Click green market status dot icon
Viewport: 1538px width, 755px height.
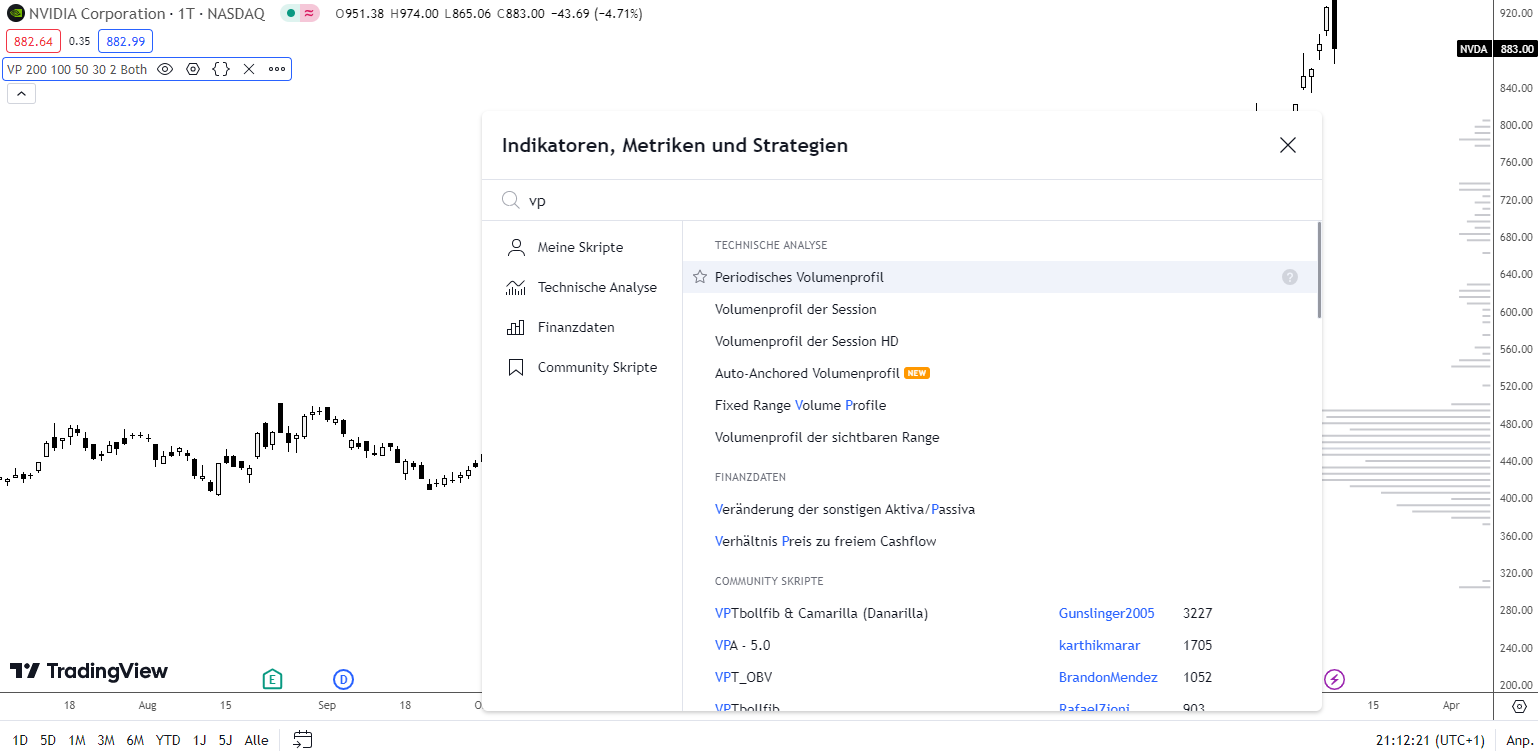(x=289, y=14)
